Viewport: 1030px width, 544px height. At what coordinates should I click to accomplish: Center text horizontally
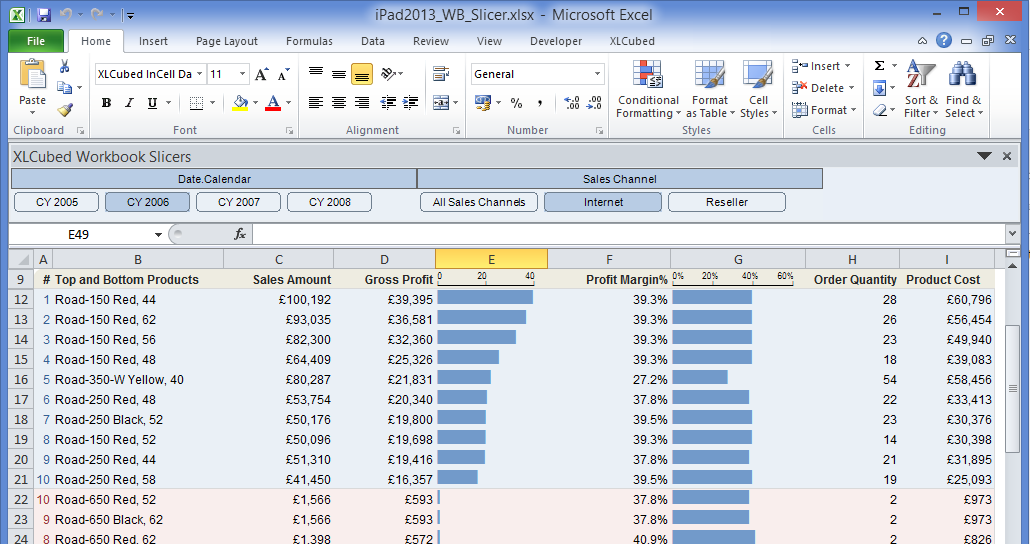coord(339,102)
